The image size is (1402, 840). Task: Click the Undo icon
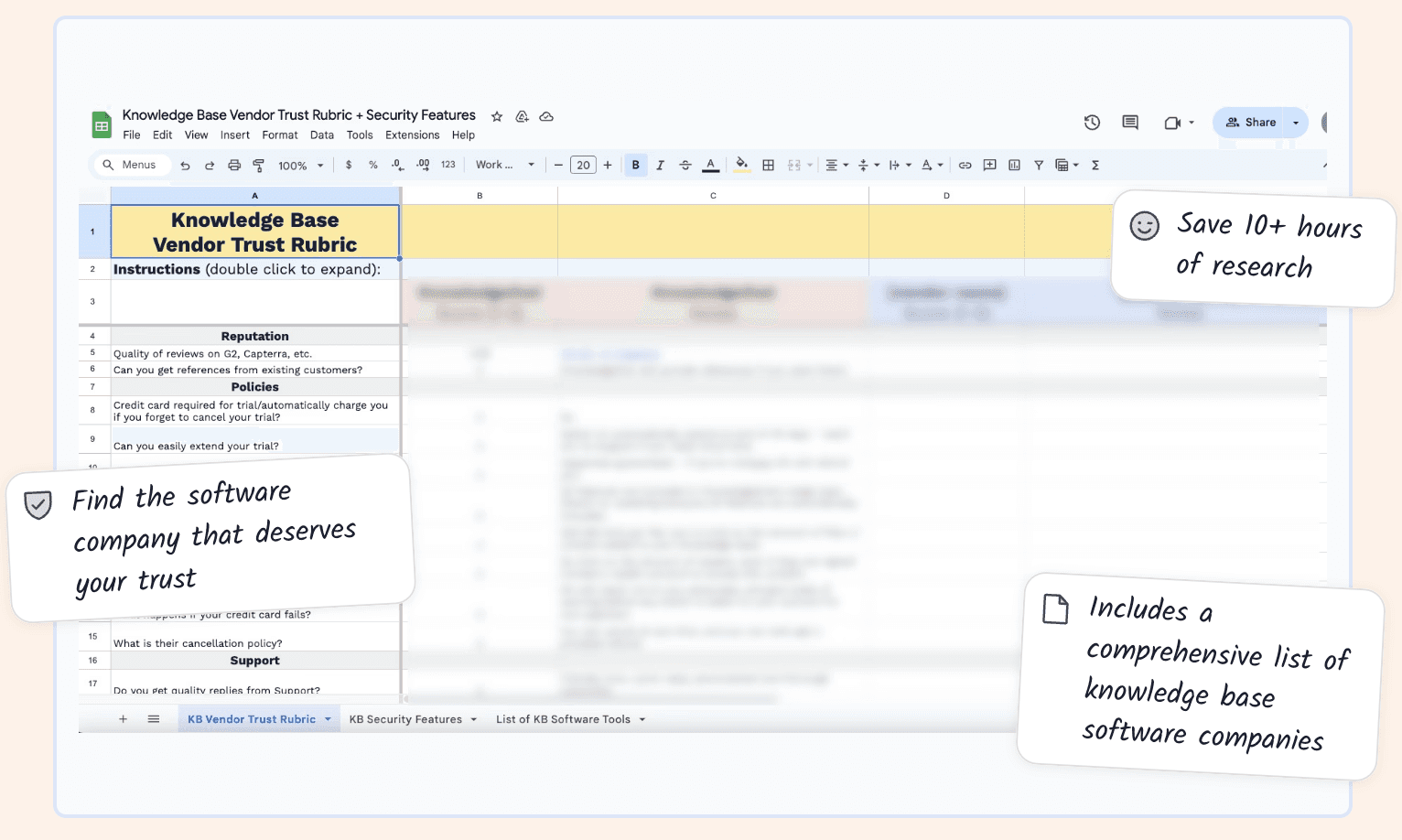click(x=184, y=165)
